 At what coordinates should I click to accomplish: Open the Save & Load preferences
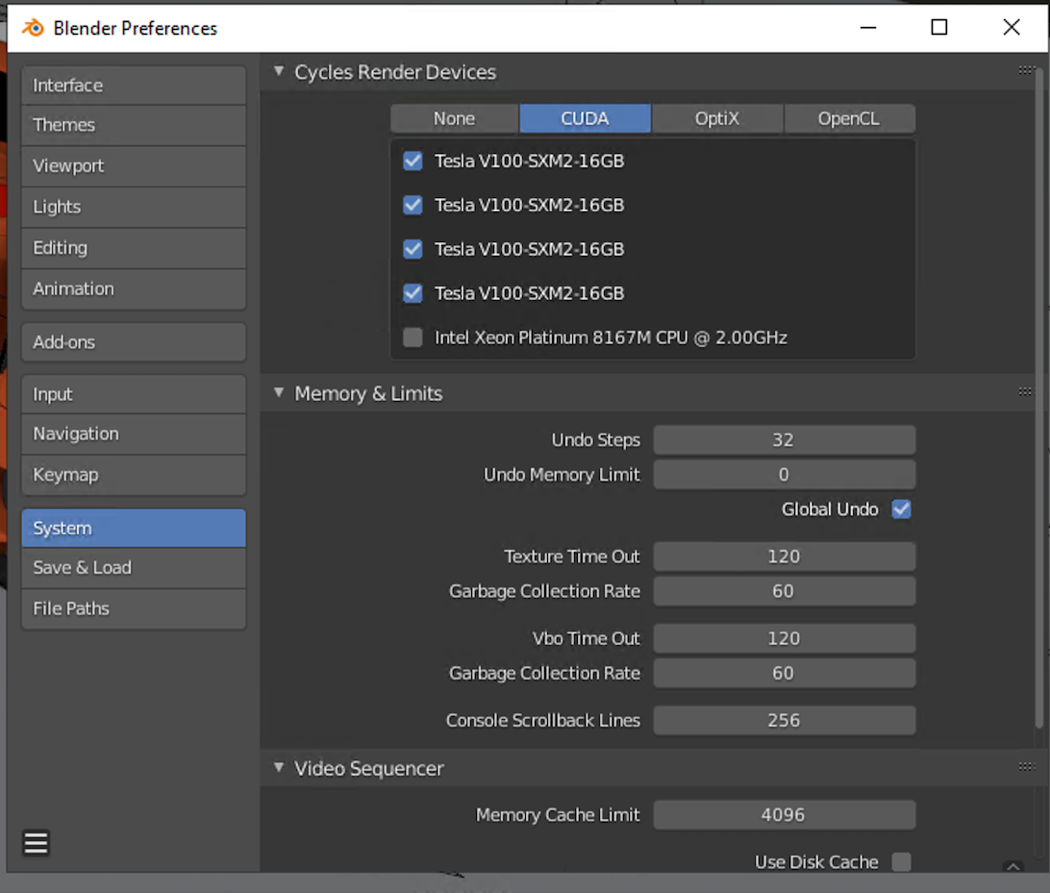point(133,567)
